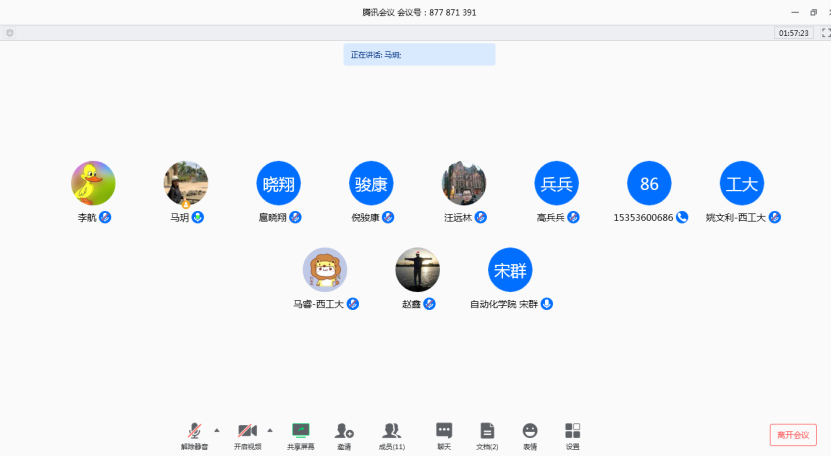Viewport: 832px width, 456px height.
Task: Click the phone participant 15353600686 avatar
Action: (x=649, y=183)
